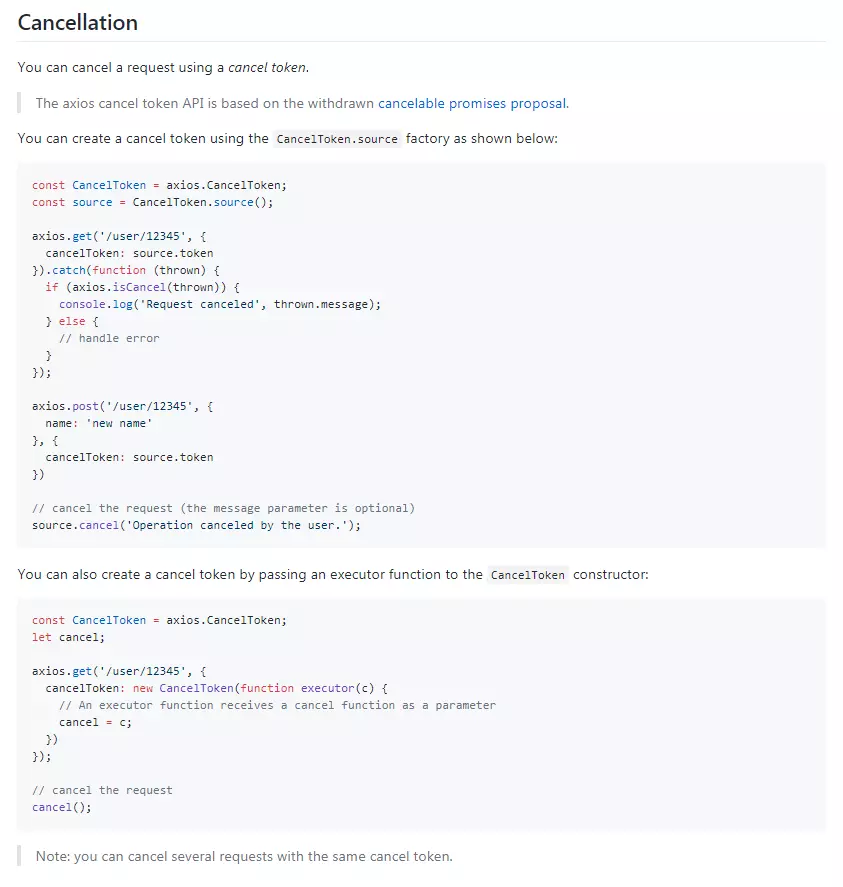The image size is (843, 887).
Task: Click the new CancelToken(function executor(c) line
Action: (215, 688)
